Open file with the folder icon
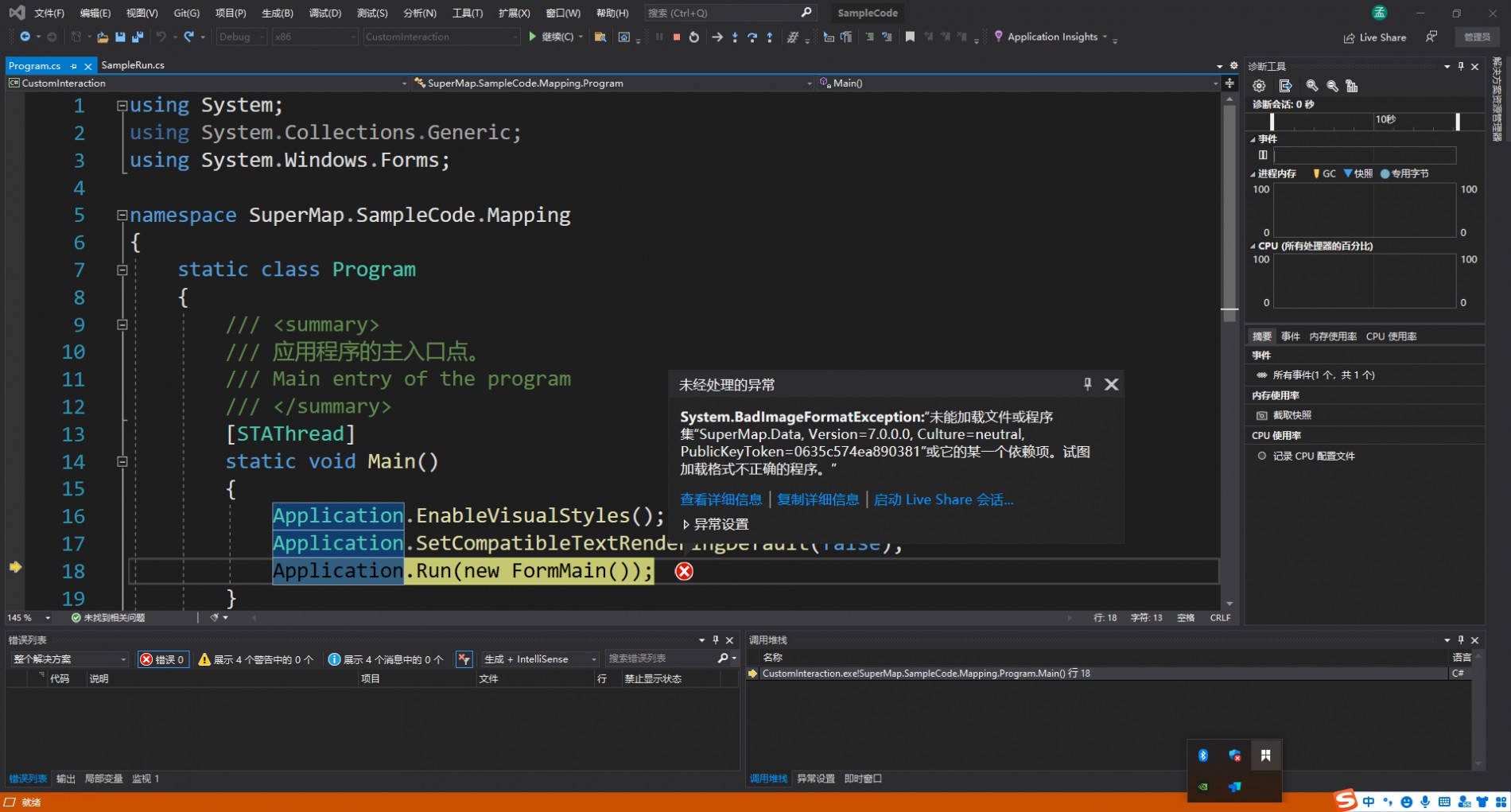Screen dimensions: 1511x812 pos(103,37)
